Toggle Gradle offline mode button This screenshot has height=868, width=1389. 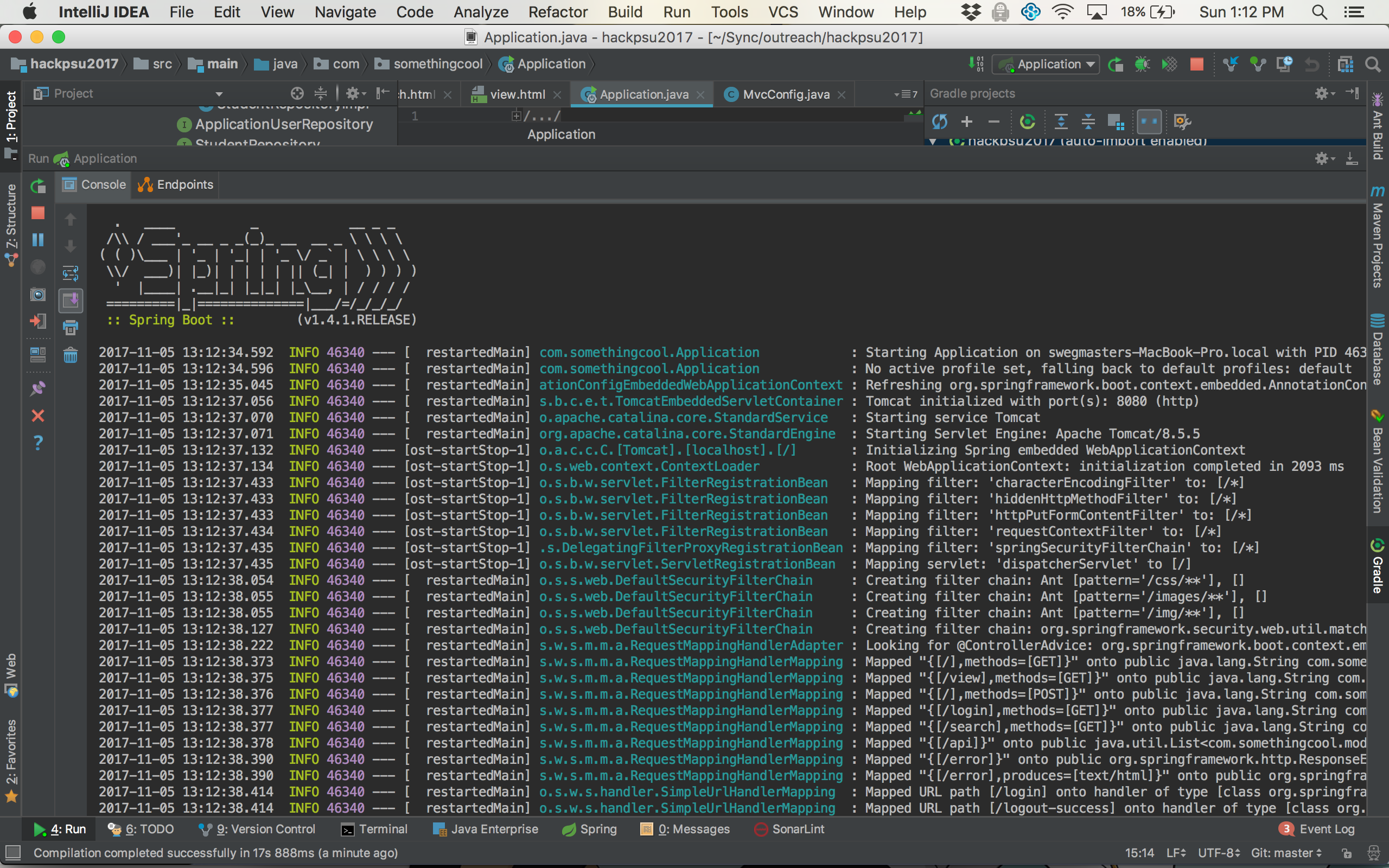(1149, 122)
